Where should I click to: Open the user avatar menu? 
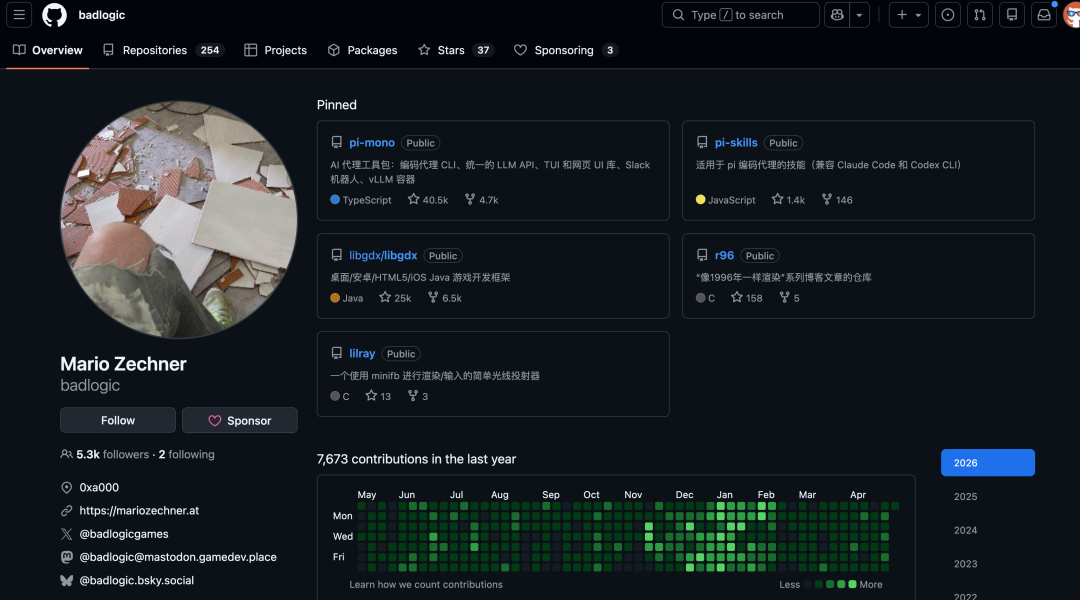[x=1071, y=15]
